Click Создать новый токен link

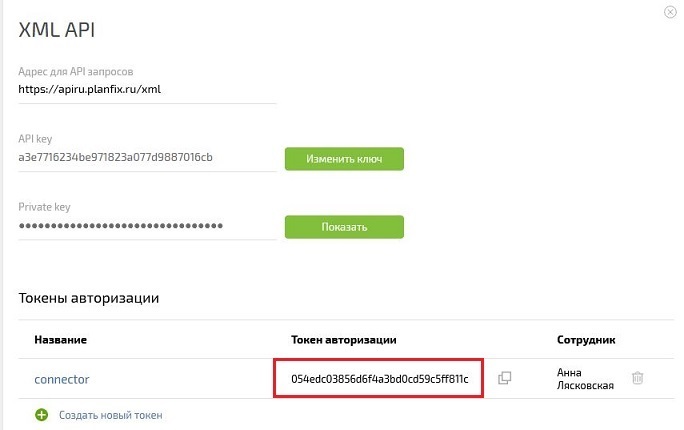[x=111, y=415]
